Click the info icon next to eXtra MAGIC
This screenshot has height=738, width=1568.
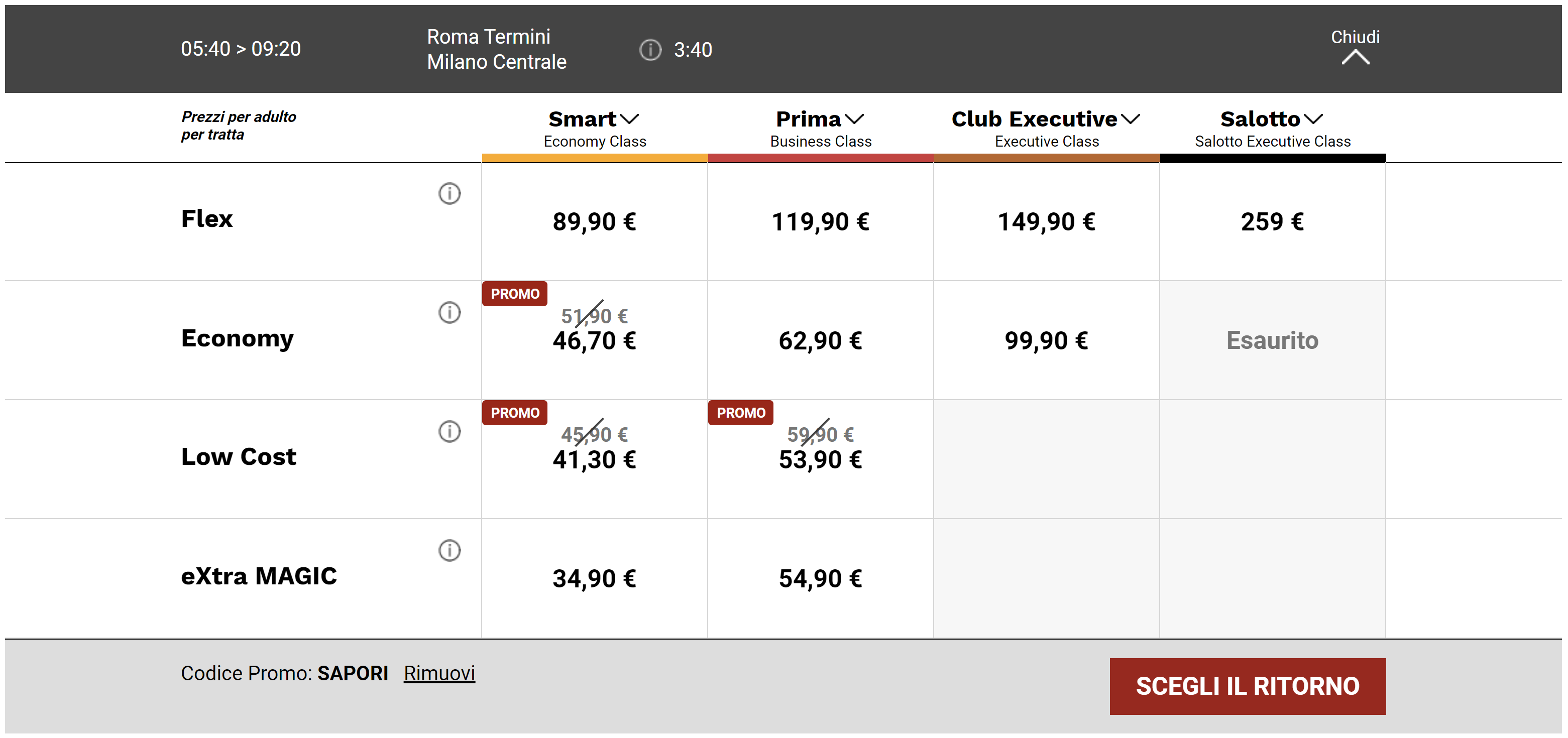coord(449,550)
